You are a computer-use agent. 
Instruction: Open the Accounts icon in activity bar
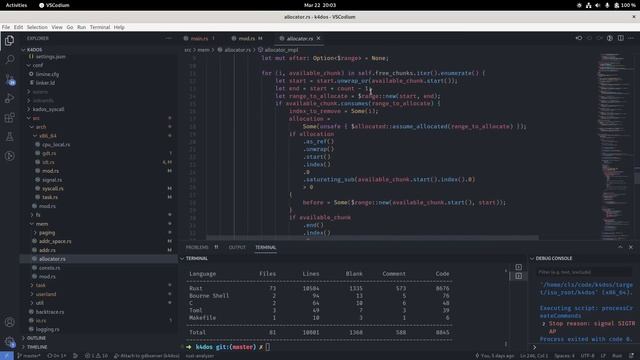coord(9,322)
